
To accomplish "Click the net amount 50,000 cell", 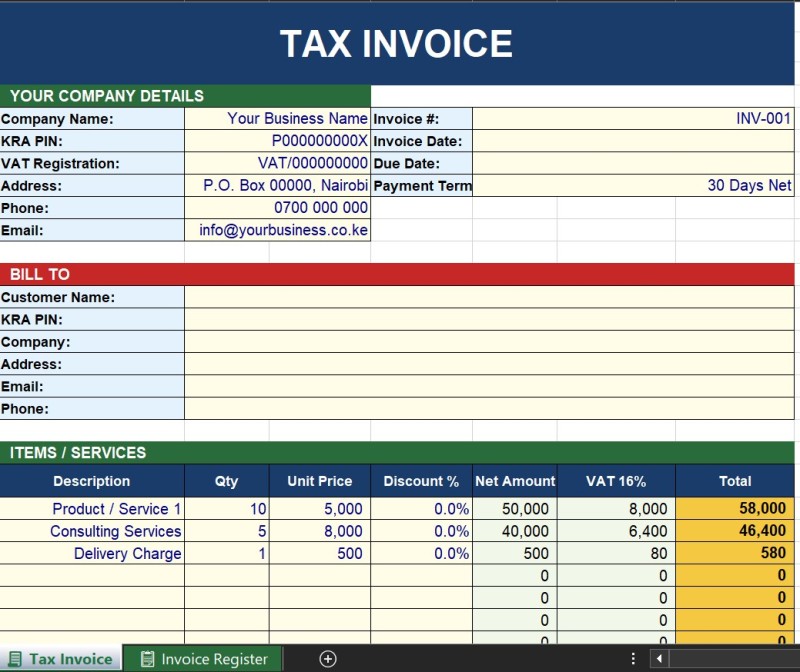I will [515, 509].
